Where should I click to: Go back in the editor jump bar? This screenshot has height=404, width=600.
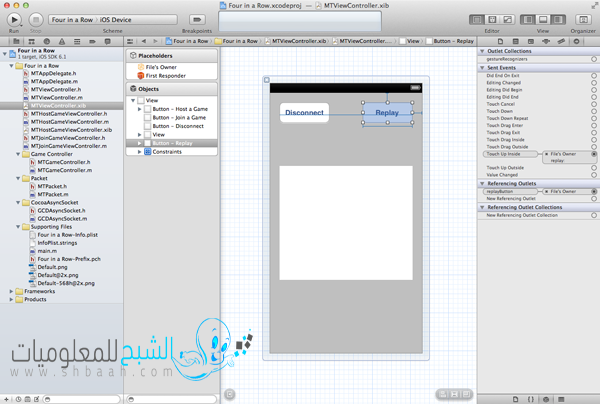coord(144,41)
